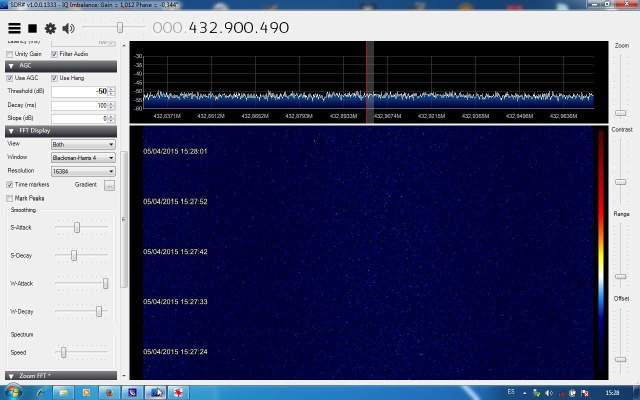Click the 432.900.490 frequency display
Image resolution: width=640 pixels, height=400 pixels.
237,28
